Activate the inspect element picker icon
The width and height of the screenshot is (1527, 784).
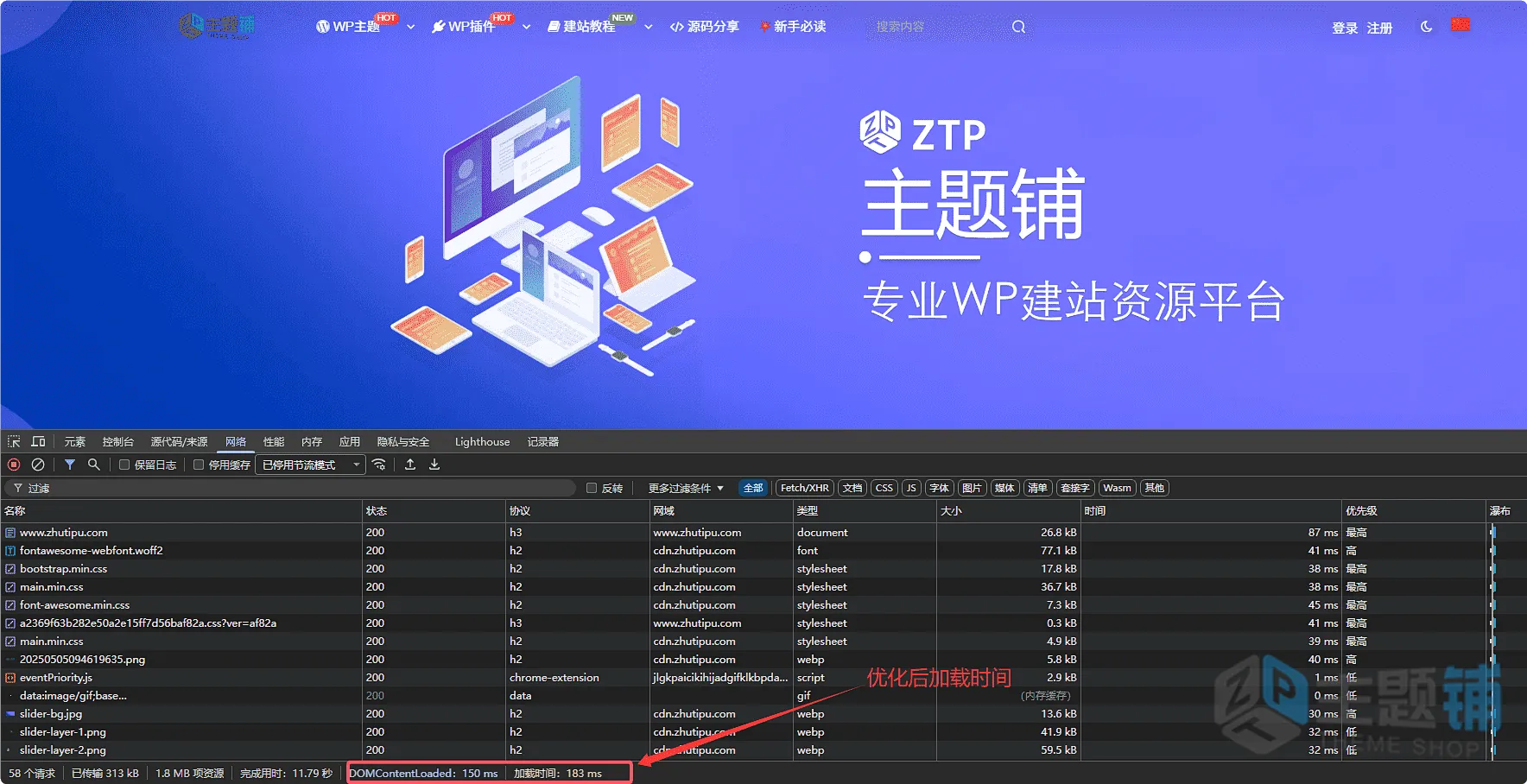point(14,441)
